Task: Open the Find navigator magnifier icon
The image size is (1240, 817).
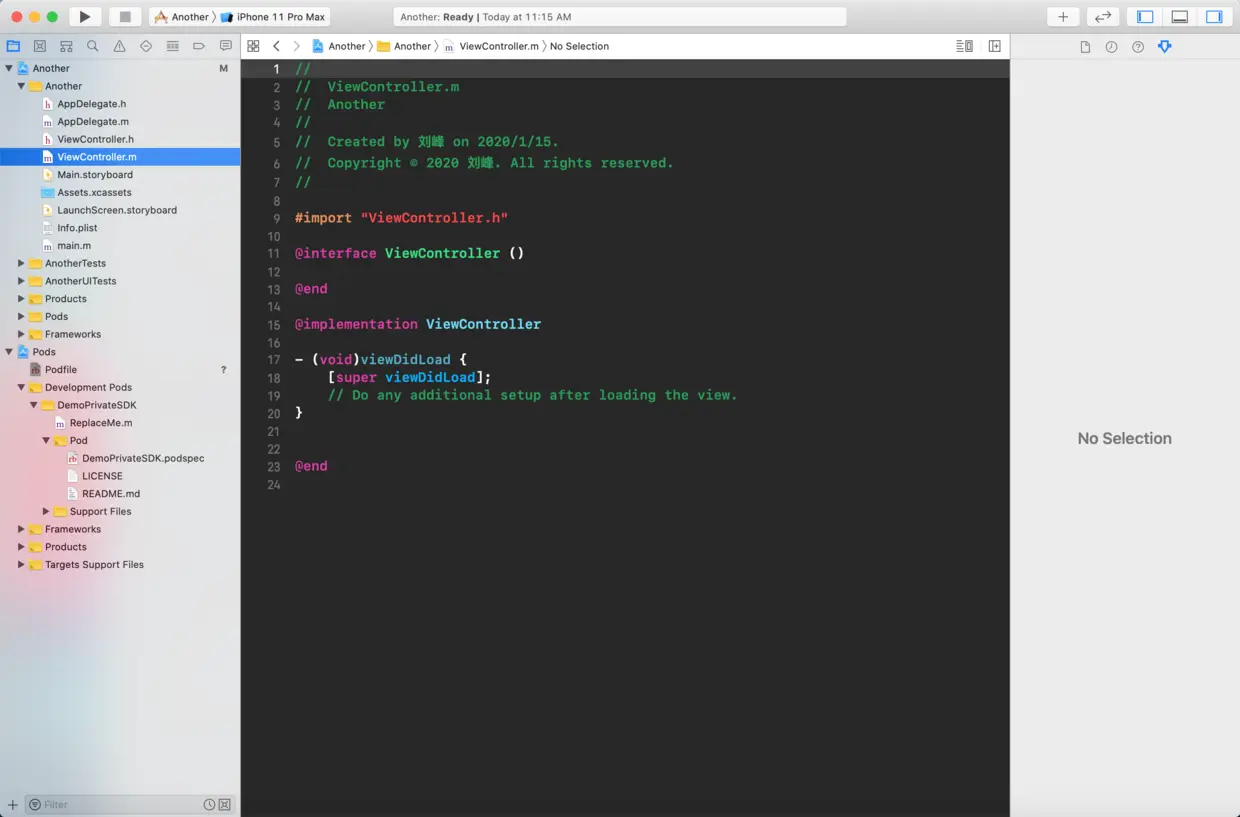Action: click(93, 46)
